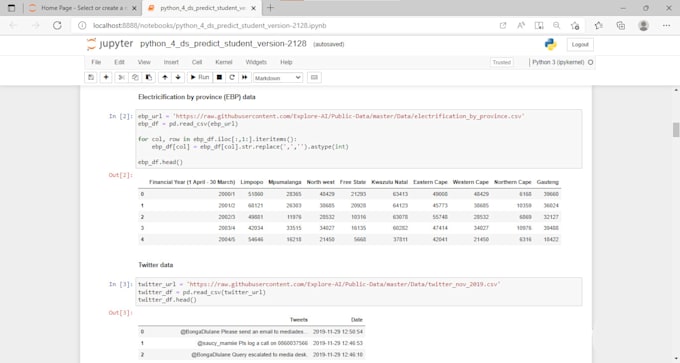Viewport: 680px width, 363px height.
Task: Open the zoom out magnifier icon
Action: (556, 26)
